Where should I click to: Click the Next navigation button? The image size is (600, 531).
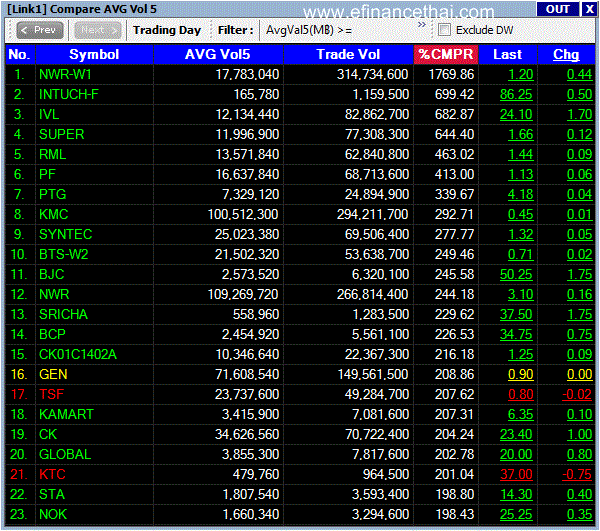click(98, 30)
